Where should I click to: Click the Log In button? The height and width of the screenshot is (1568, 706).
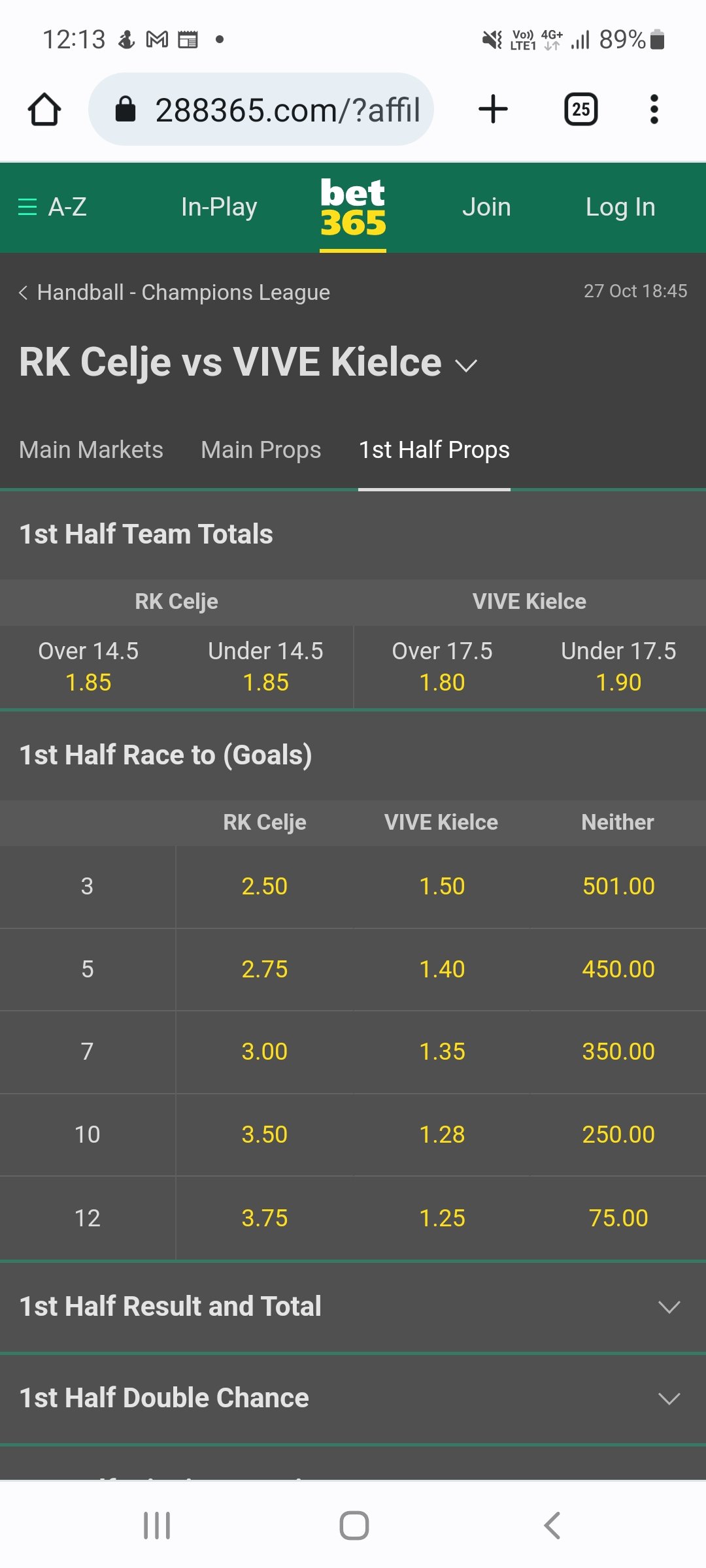[x=620, y=207]
